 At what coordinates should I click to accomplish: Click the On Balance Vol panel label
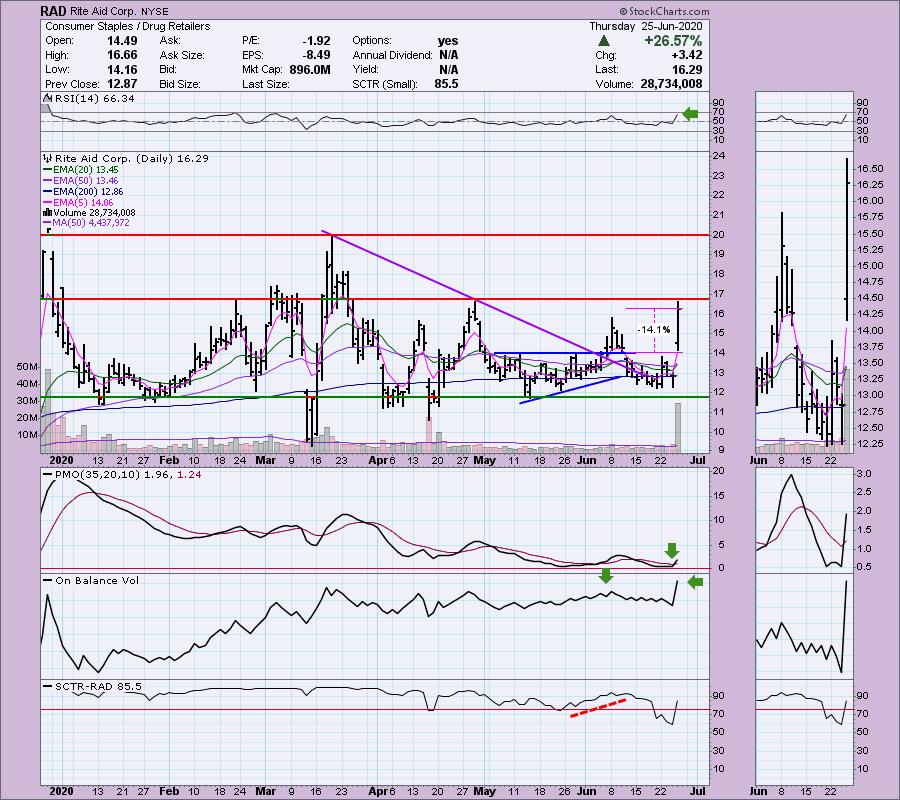tap(97, 580)
